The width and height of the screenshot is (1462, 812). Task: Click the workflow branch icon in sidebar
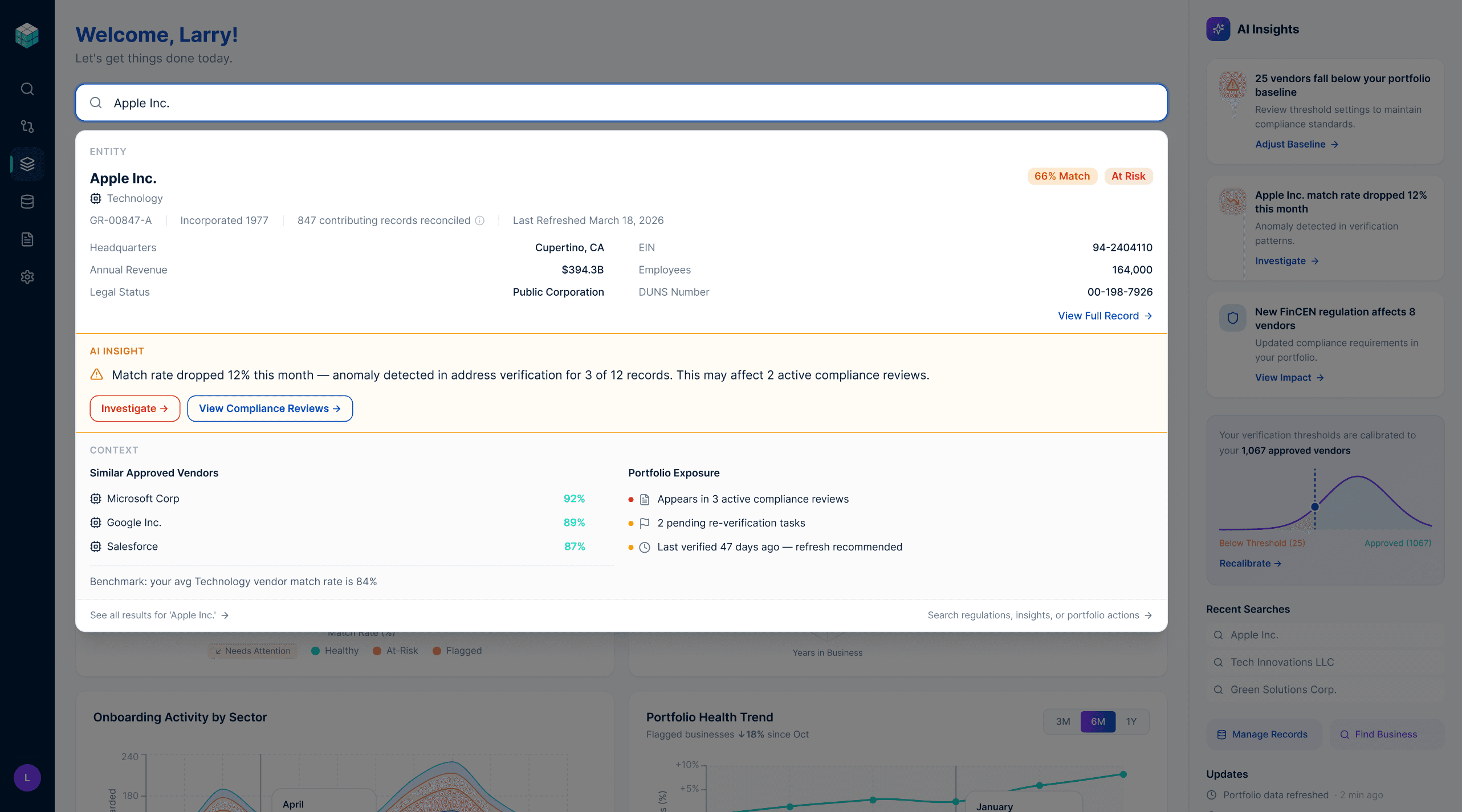(x=27, y=127)
